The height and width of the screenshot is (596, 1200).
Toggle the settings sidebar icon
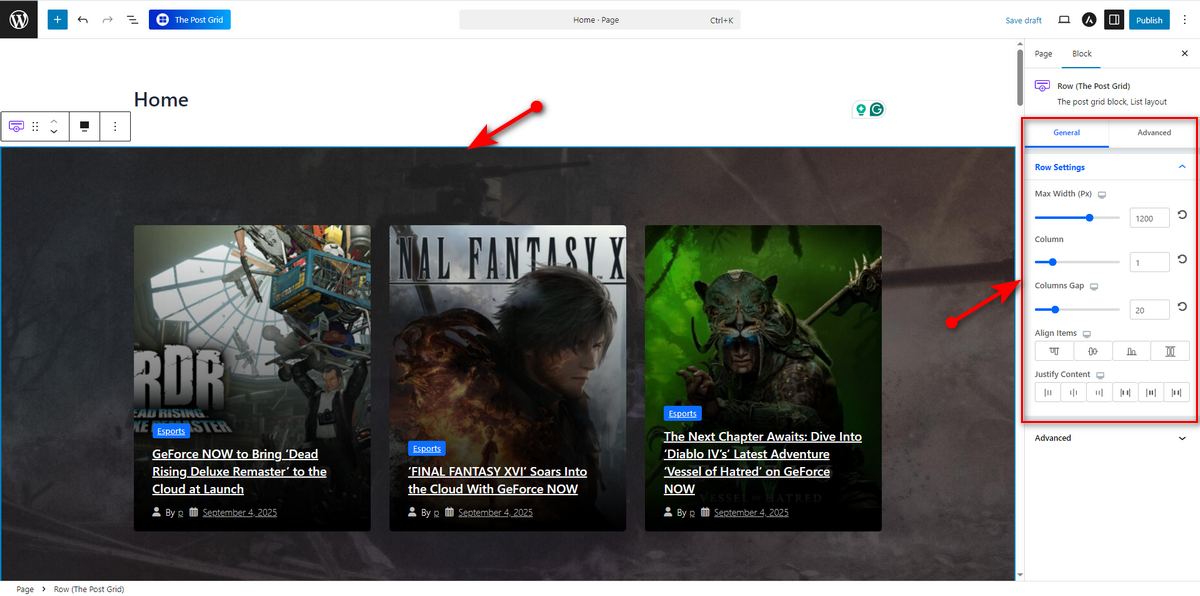point(1114,20)
